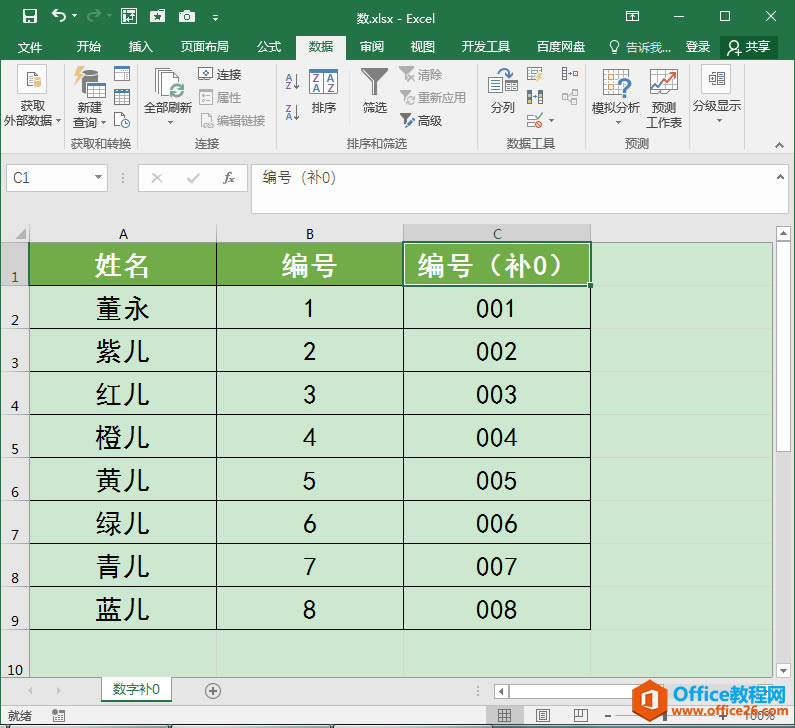
Task: Switch to Normal view in status bar
Action: [x=504, y=715]
